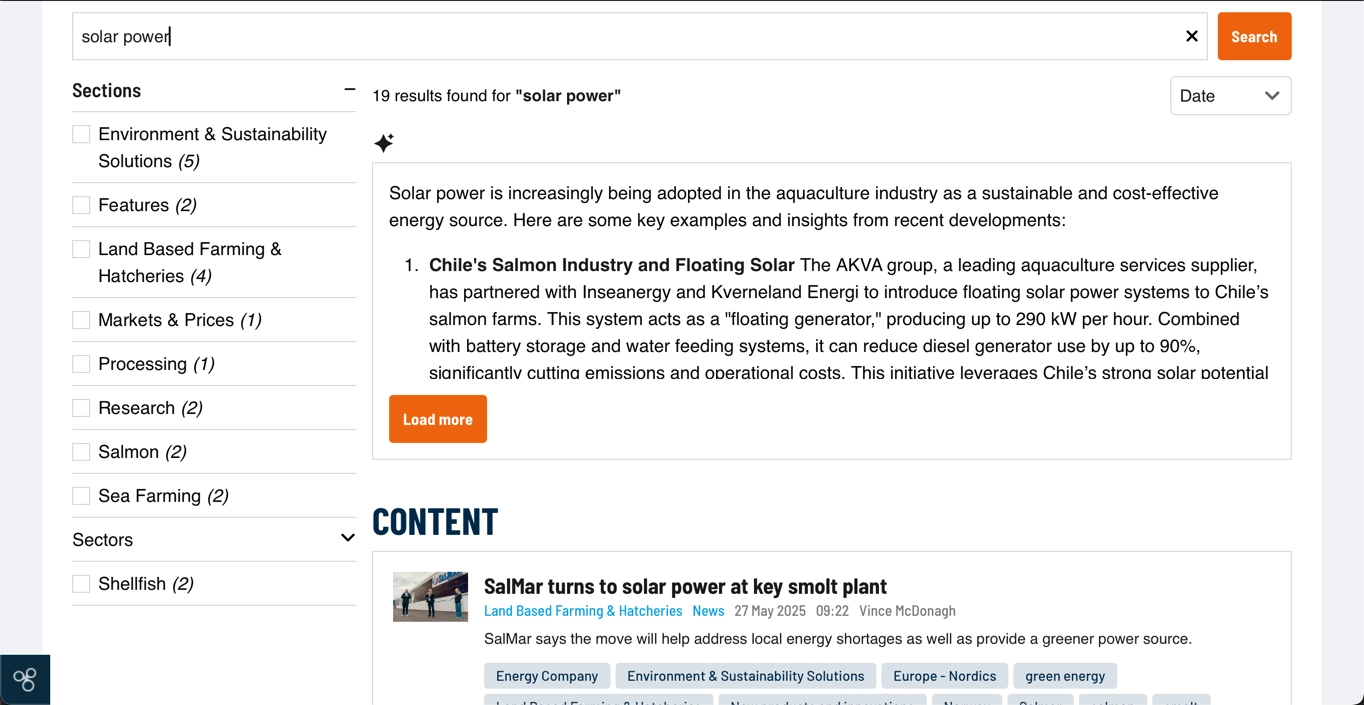The width and height of the screenshot is (1364, 705).
Task: Toggle the Research filter checkbox
Action: (81, 408)
